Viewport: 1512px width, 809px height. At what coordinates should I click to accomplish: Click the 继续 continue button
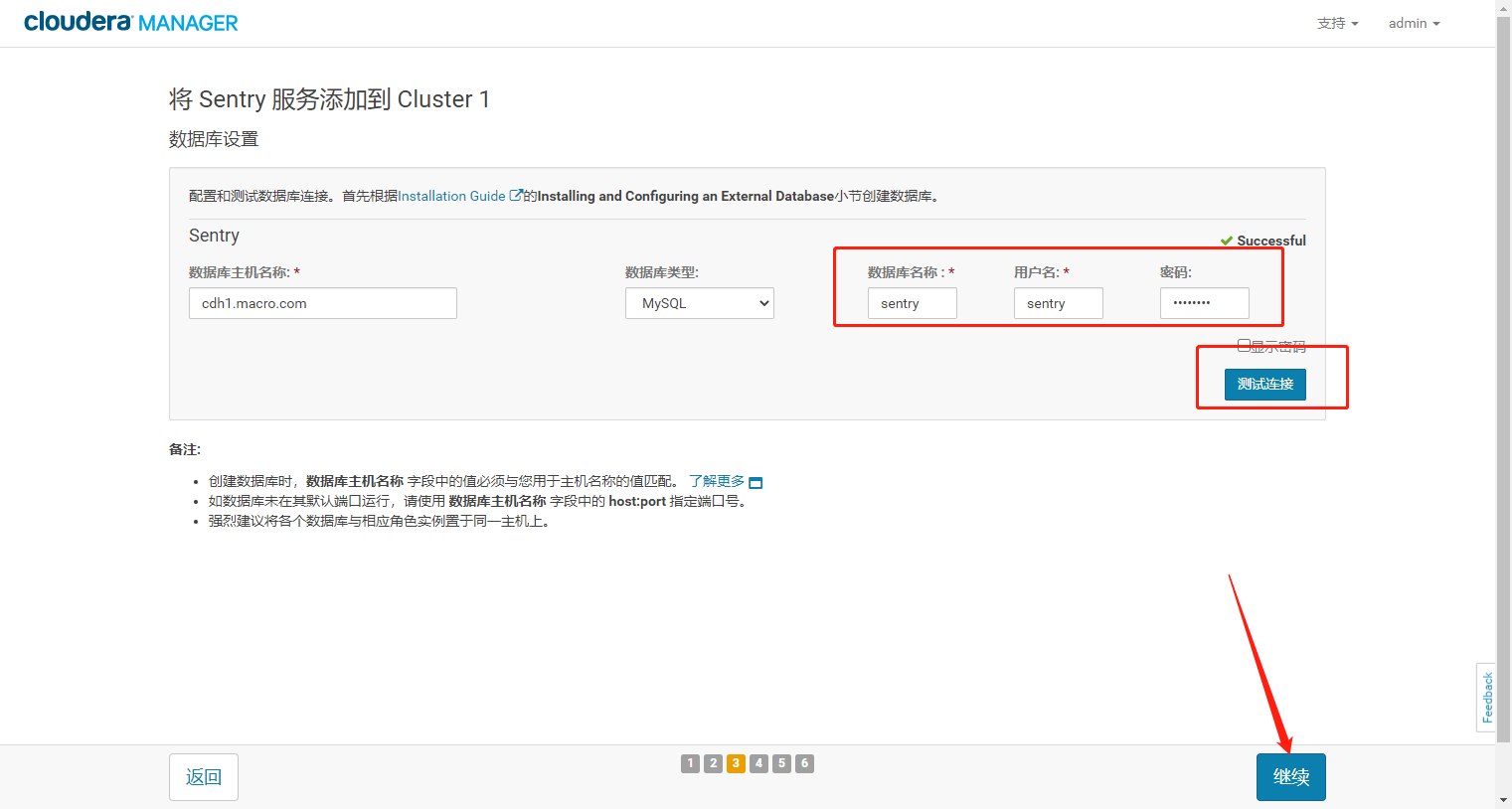pos(1291,777)
